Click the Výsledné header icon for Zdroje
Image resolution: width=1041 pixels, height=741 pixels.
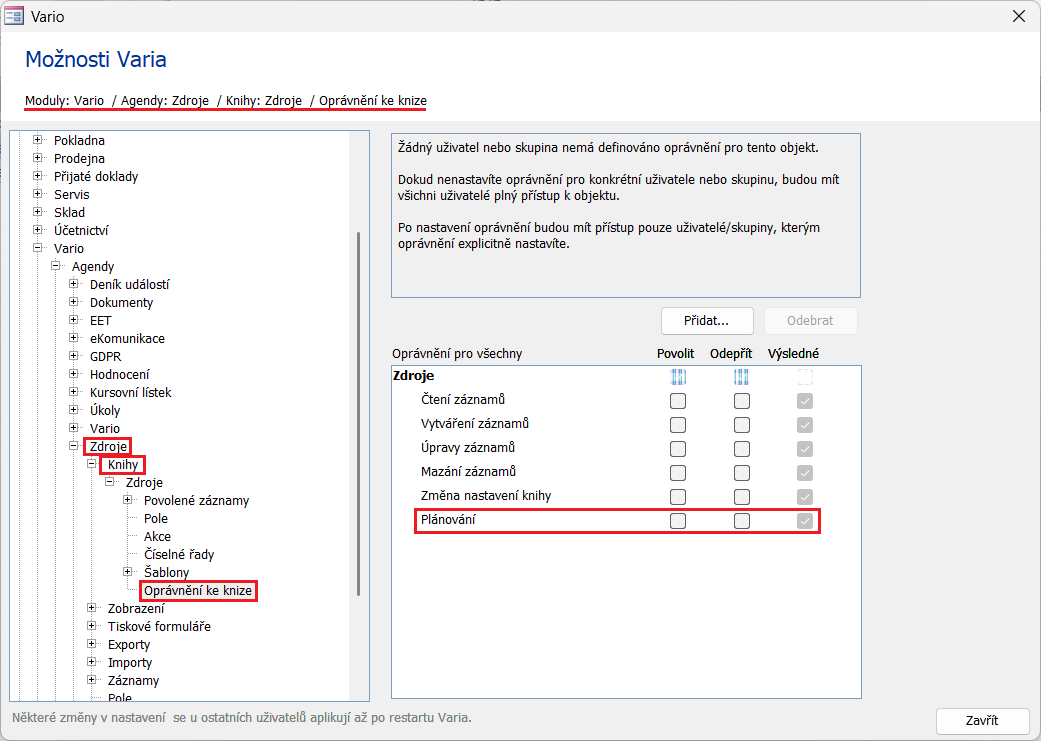pyautogui.click(x=805, y=377)
